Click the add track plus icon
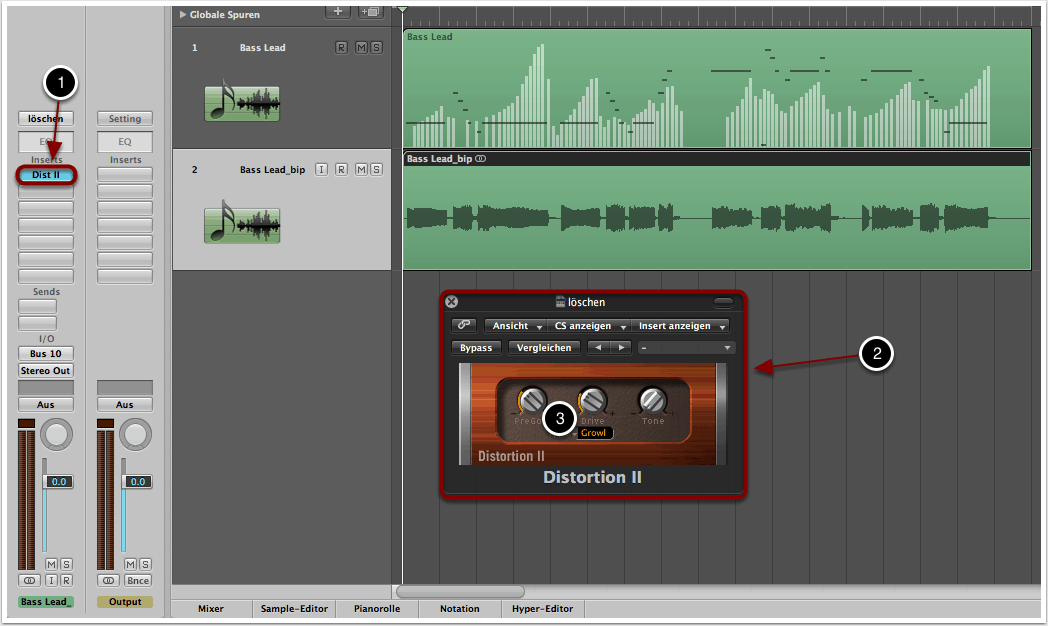Viewport: 1048px width, 626px height. coord(339,12)
